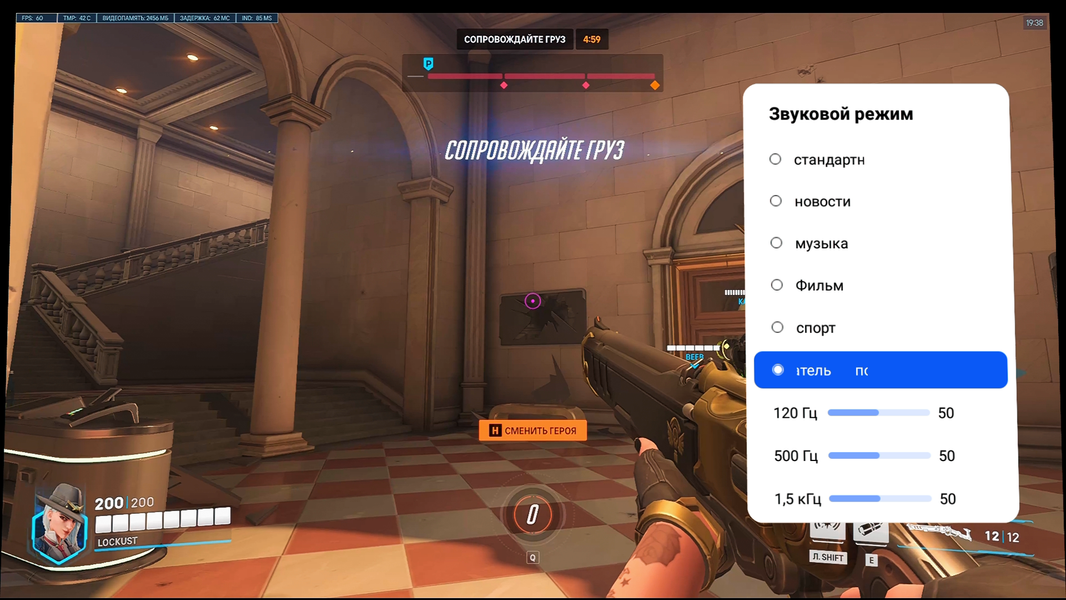This screenshot has height=600, width=1066.
Task: Click the LOCKUST player name
Action: point(117,541)
